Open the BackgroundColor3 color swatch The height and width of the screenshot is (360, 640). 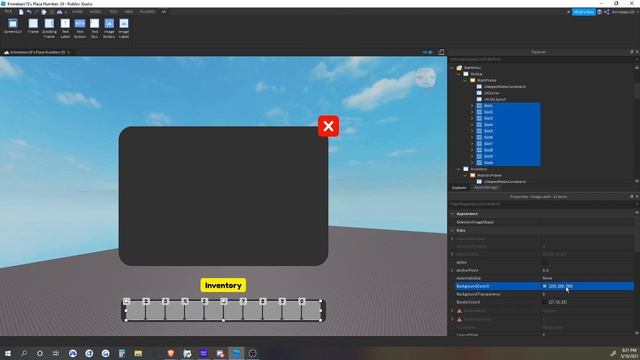(544, 286)
